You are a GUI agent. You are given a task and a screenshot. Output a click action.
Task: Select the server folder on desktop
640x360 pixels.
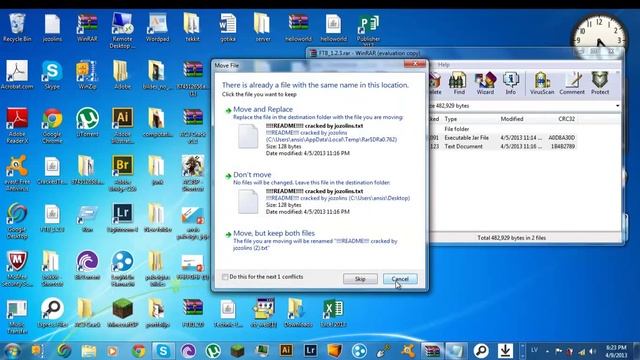(x=262, y=27)
